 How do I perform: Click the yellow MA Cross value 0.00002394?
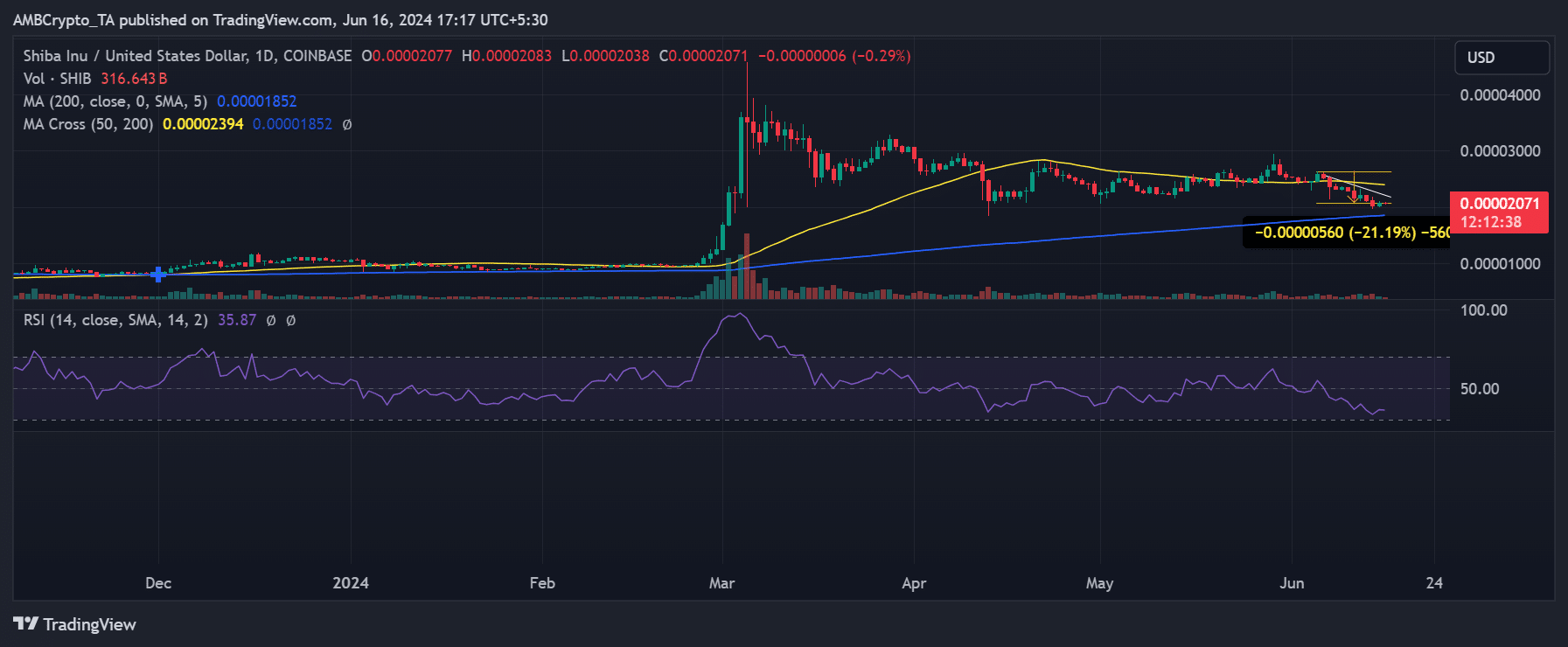tap(203, 124)
